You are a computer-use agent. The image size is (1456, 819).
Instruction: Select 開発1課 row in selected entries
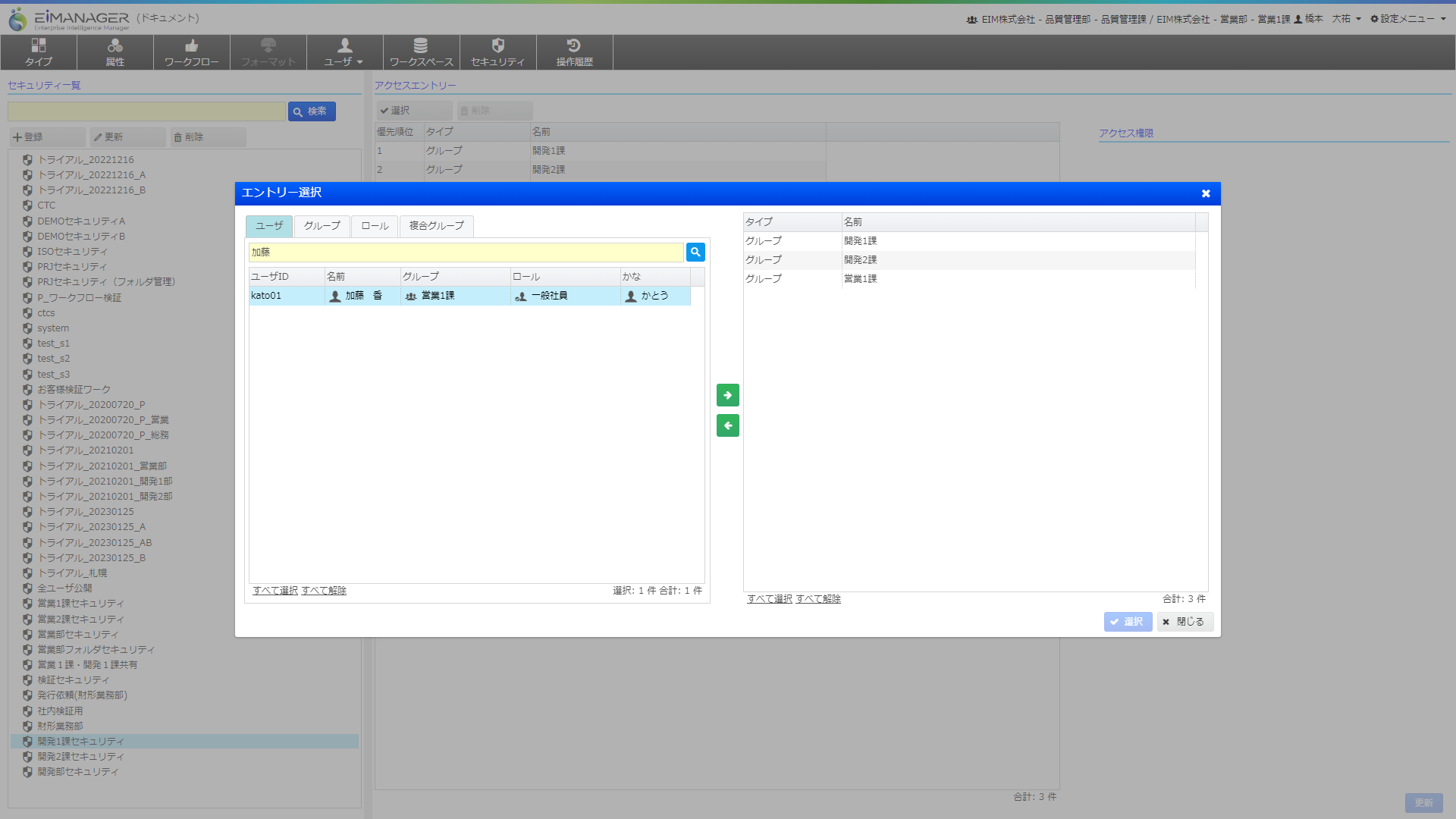tap(969, 241)
